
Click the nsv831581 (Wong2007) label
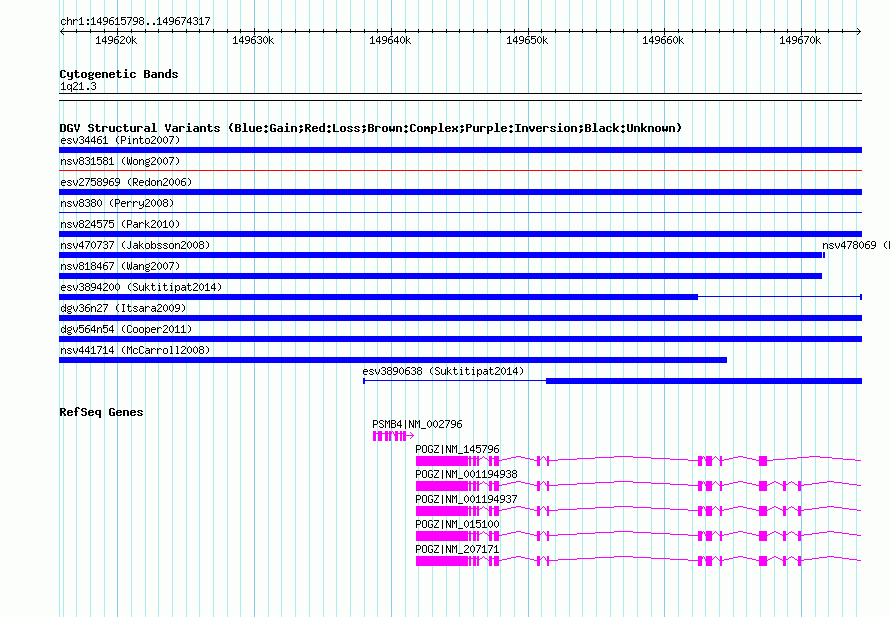point(120,161)
